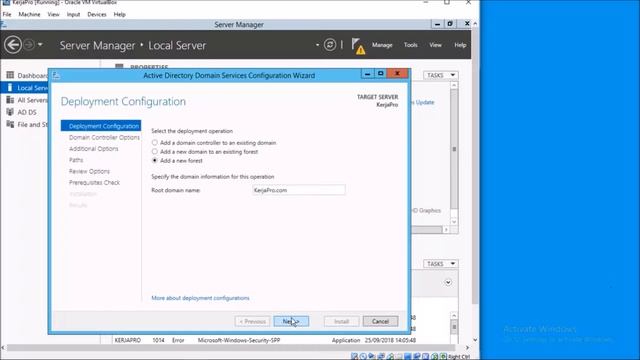Choose Add a new domain to existing forest
The image size is (640, 360).
pos(154,151)
